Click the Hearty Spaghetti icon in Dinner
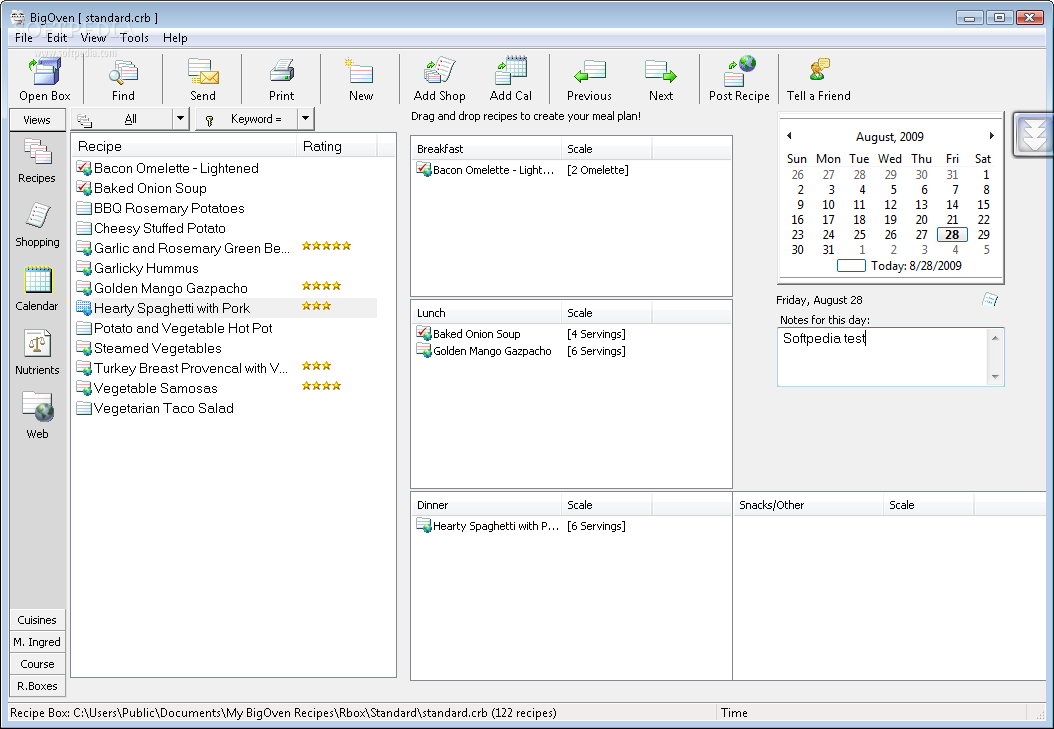This screenshot has width=1054, height=729. pyautogui.click(x=423, y=525)
